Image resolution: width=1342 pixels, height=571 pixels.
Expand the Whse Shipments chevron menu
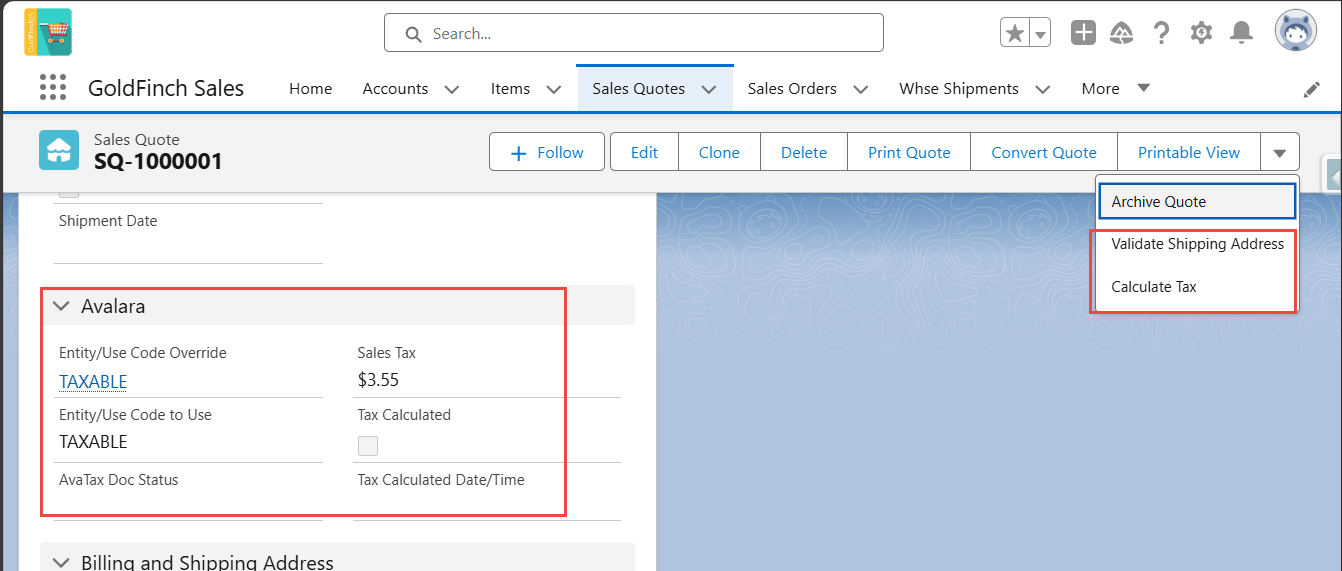(x=1042, y=89)
